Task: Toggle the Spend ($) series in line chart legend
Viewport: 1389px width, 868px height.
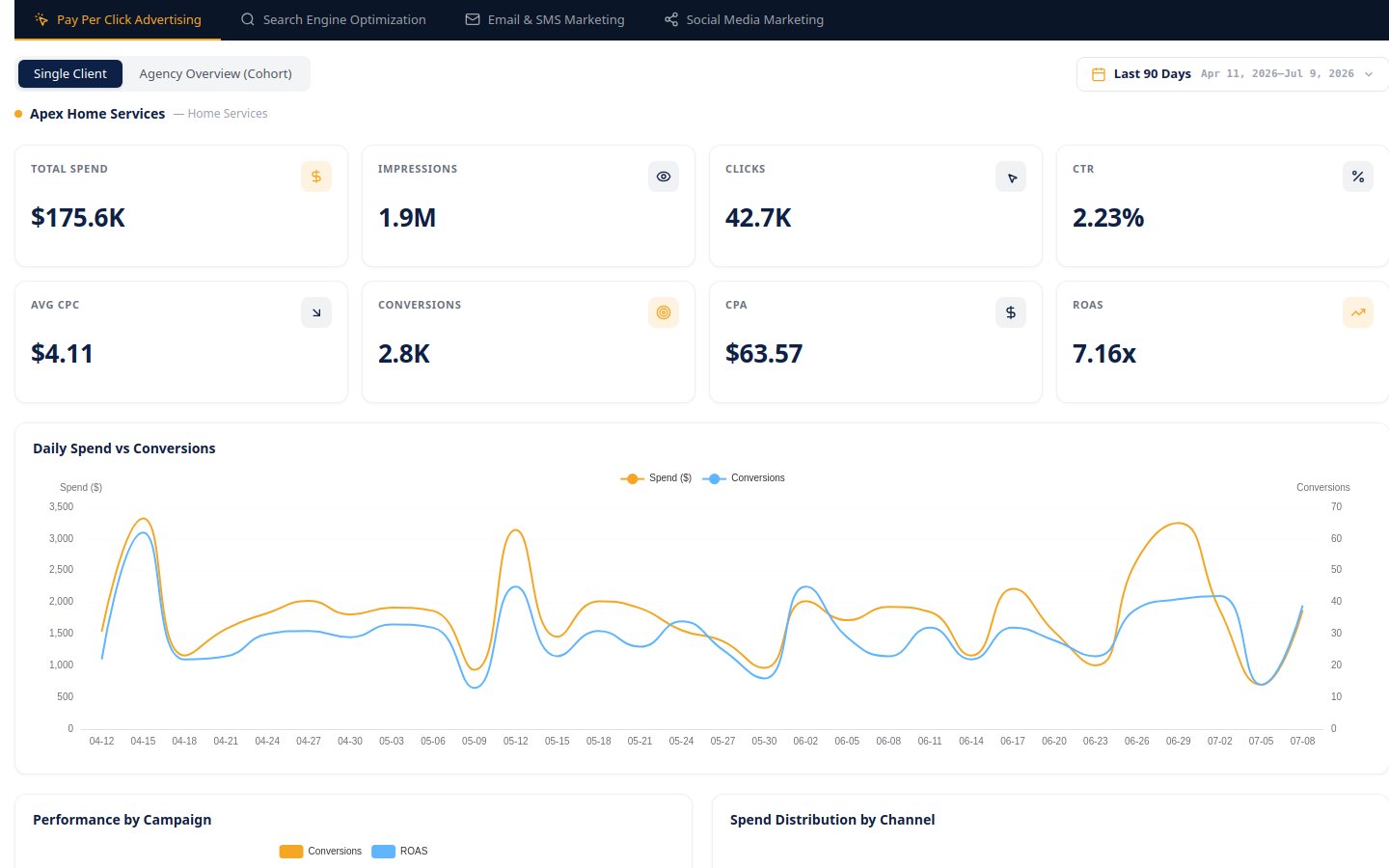Action: 657,478
